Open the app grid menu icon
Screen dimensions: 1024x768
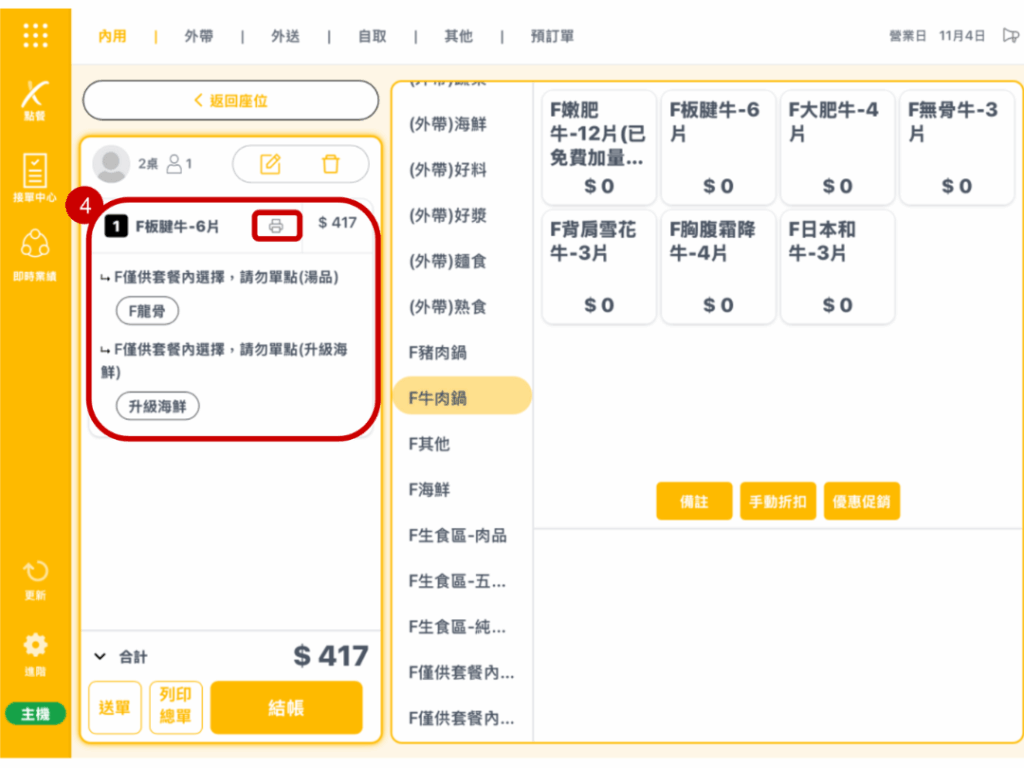35,35
